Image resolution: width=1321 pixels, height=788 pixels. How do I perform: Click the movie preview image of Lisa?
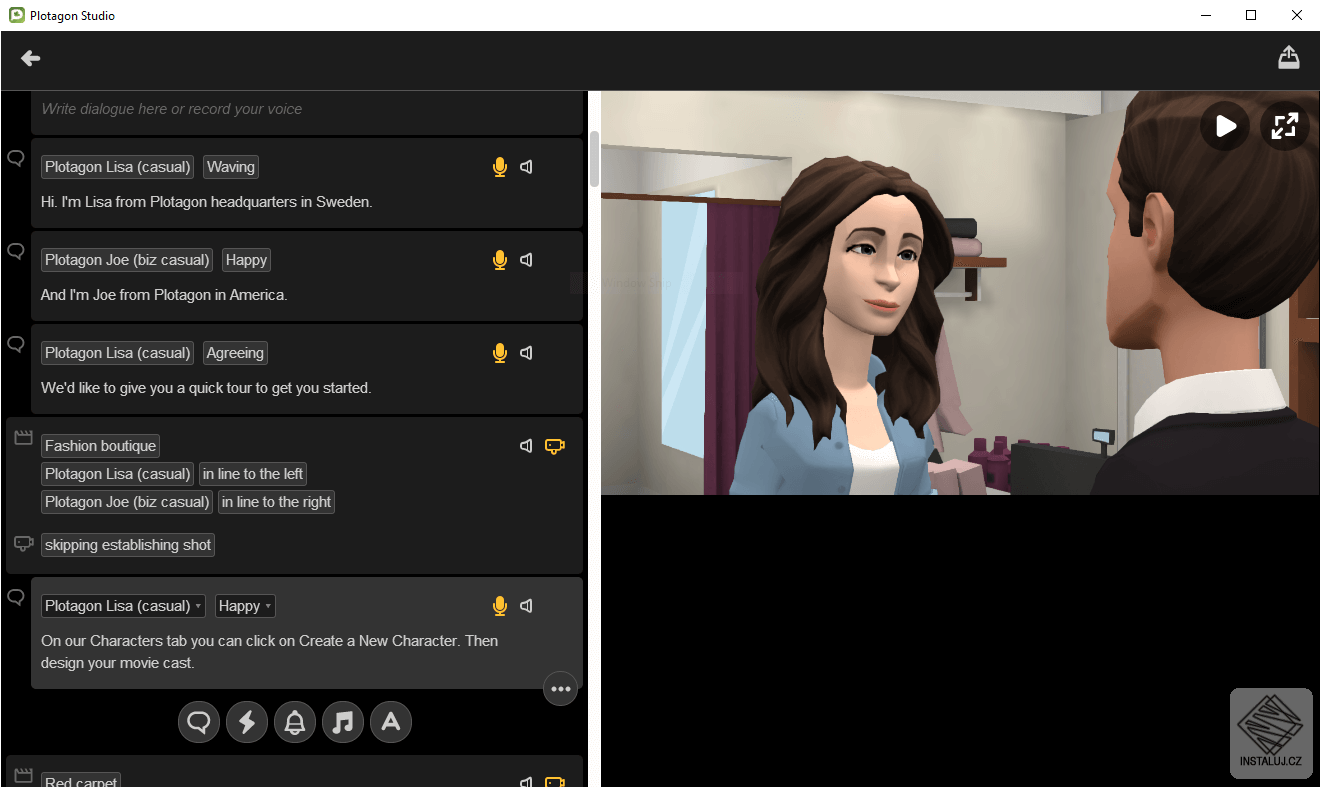click(x=960, y=293)
